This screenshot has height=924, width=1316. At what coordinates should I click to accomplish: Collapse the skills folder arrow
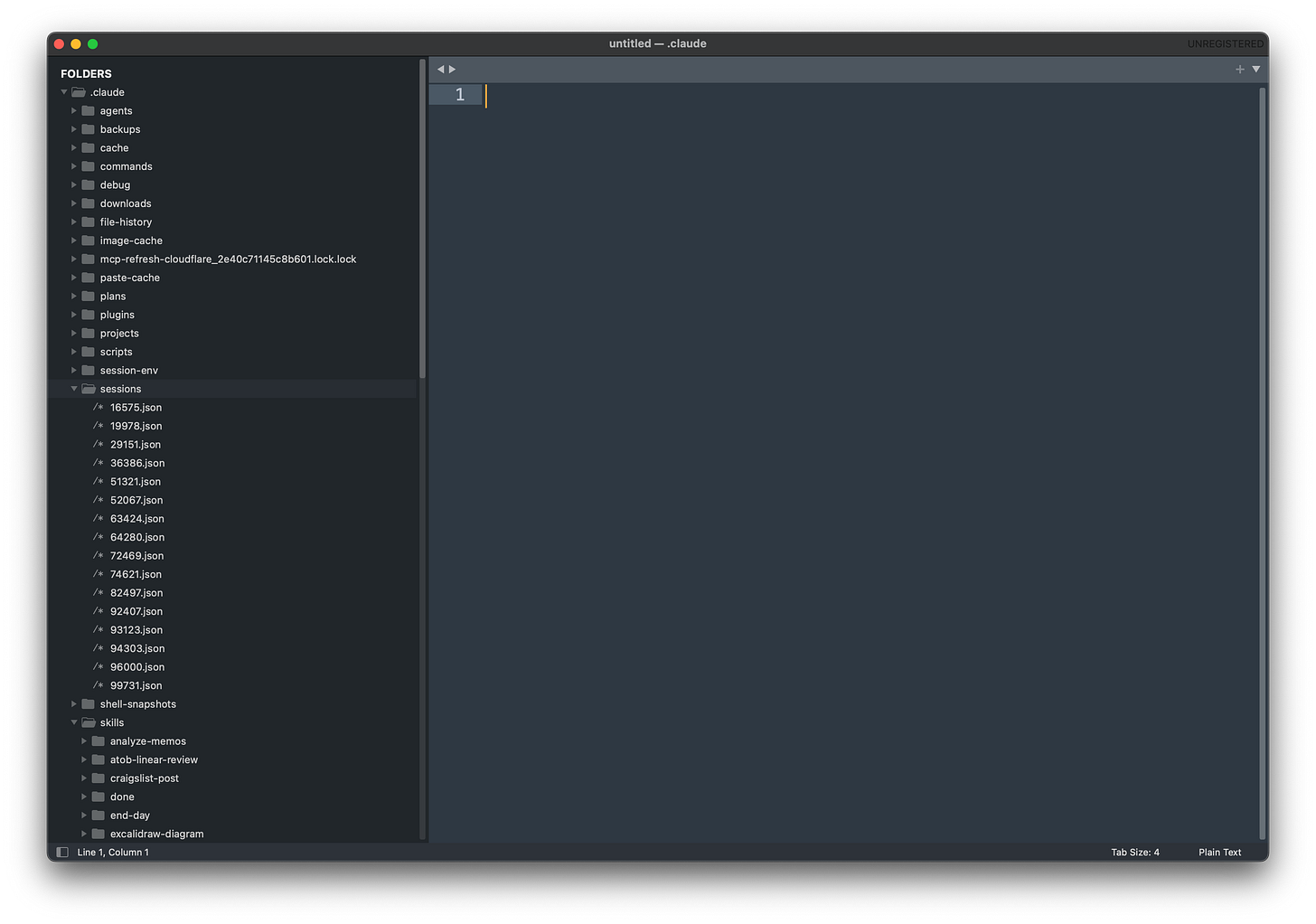coord(74,722)
